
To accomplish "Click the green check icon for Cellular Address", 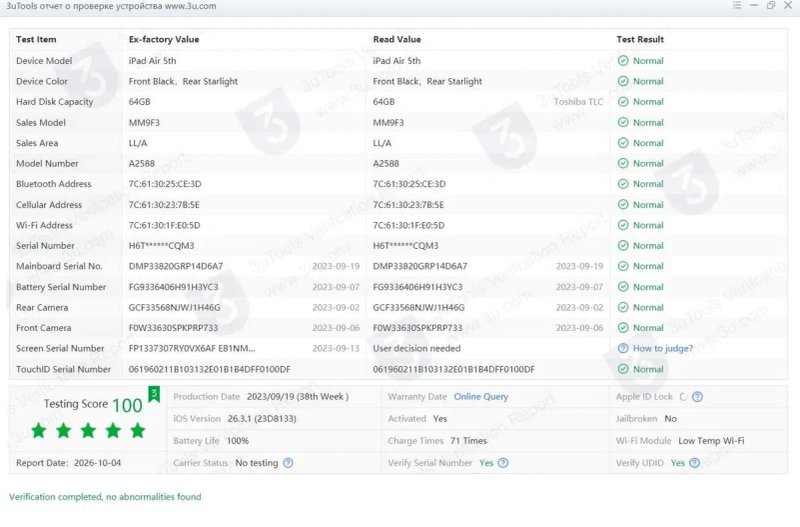I will (x=623, y=205).
